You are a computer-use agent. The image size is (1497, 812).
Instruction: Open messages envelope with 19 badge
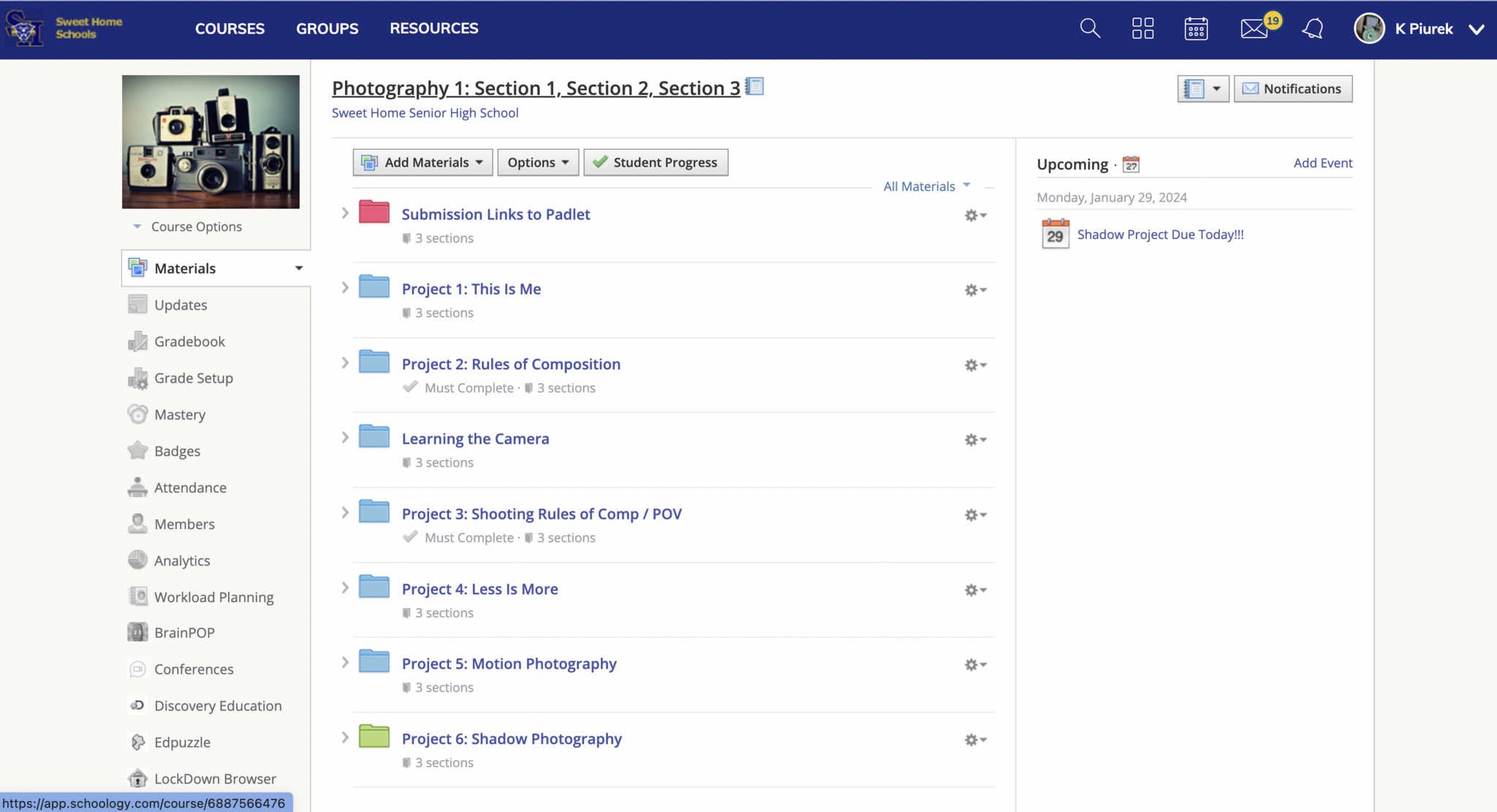tap(1254, 29)
